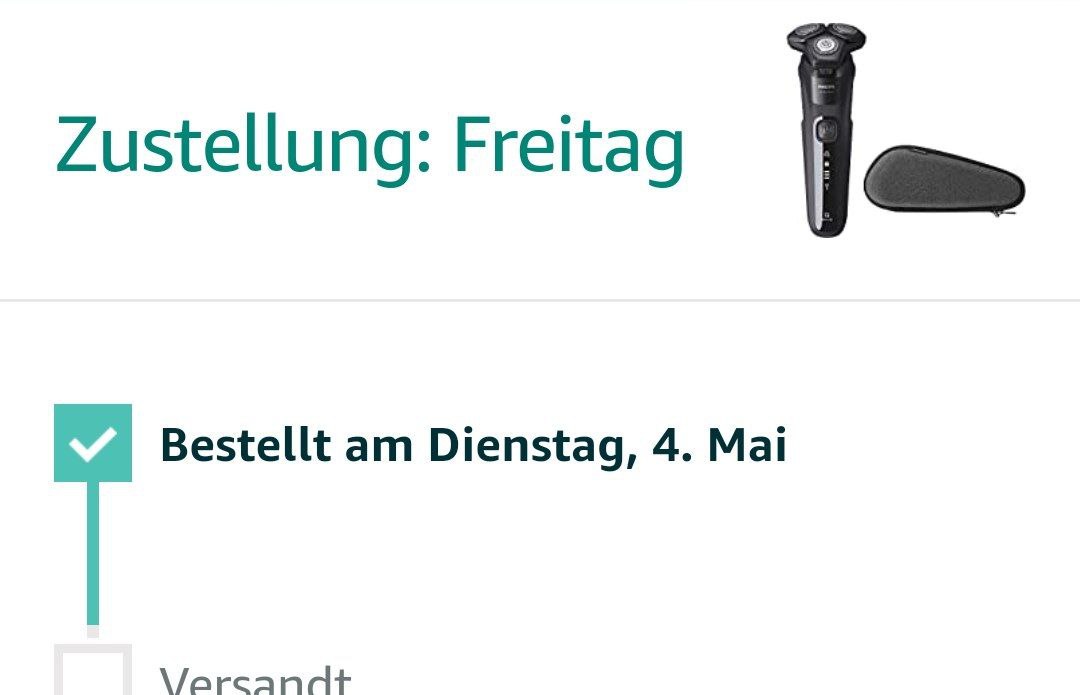The width and height of the screenshot is (1080, 695).
Task: Select the empty Versandt status box
Action: [93, 670]
